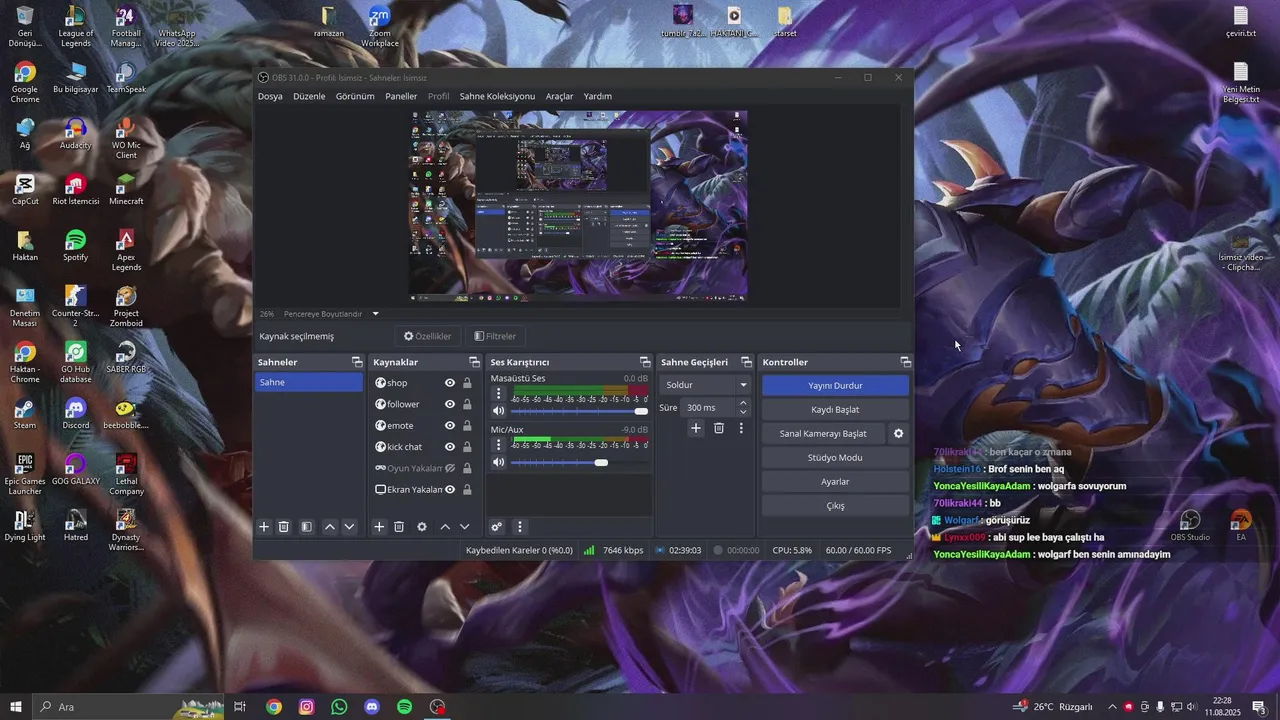Open Discord from the taskbar
Viewport: 1280px width, 720px height.
[372, 707]
